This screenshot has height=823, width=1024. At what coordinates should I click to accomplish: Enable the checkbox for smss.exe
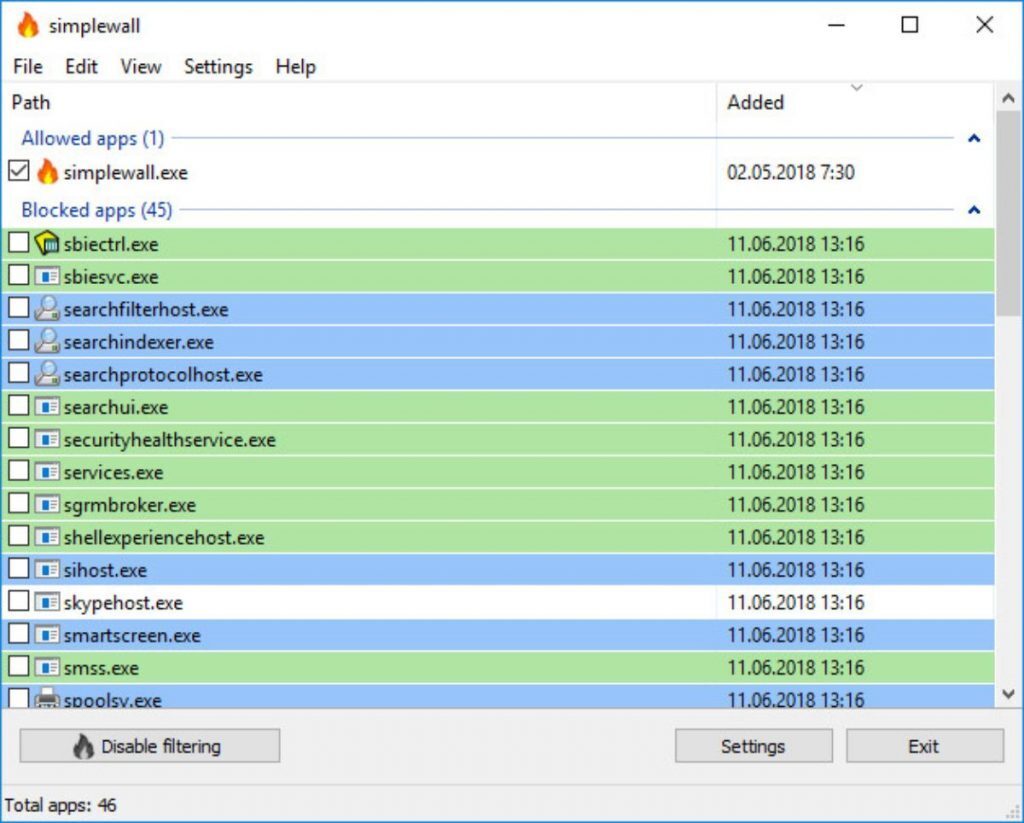[x=17, y=668]
